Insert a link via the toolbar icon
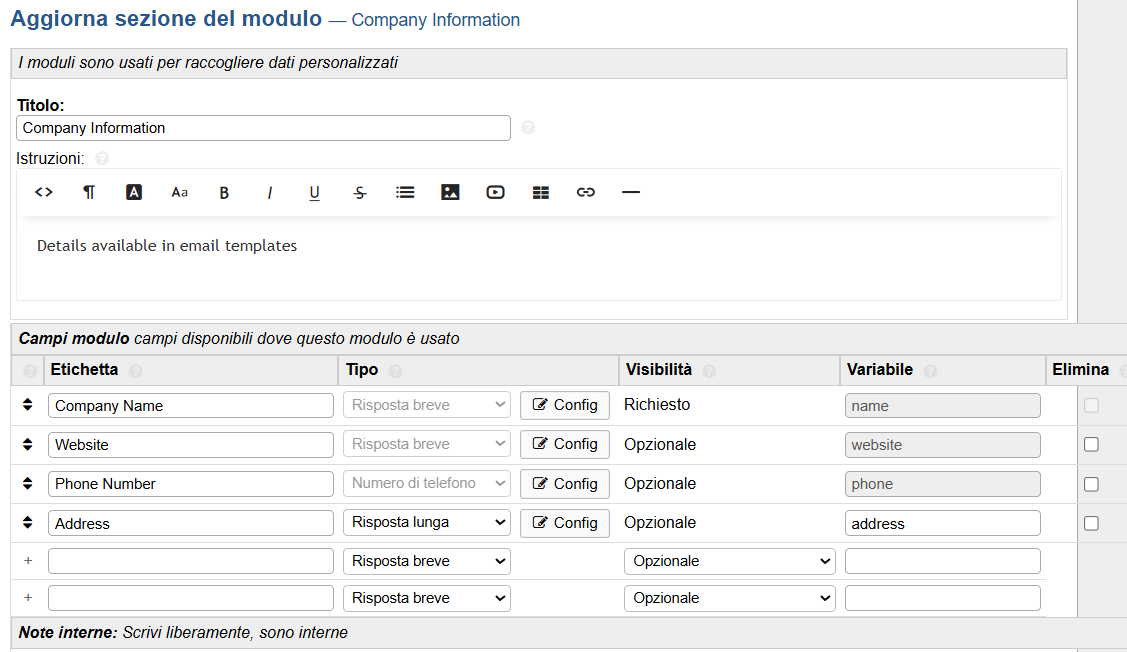Viewport: 1127px width, 652px height. 586,192
